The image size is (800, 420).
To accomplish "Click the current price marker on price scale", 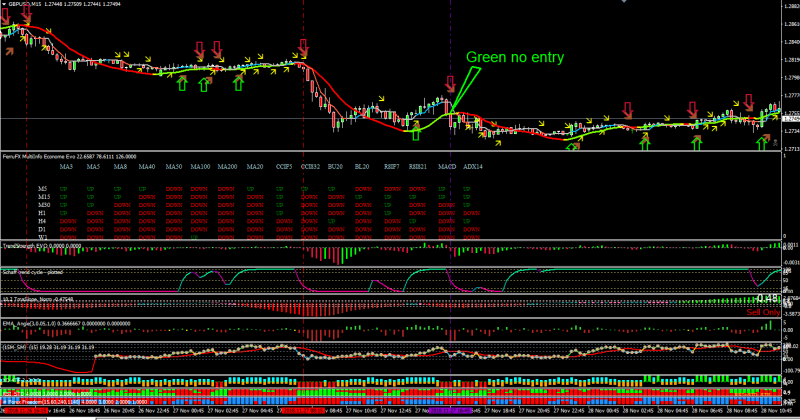I will (x=790, y=119).
